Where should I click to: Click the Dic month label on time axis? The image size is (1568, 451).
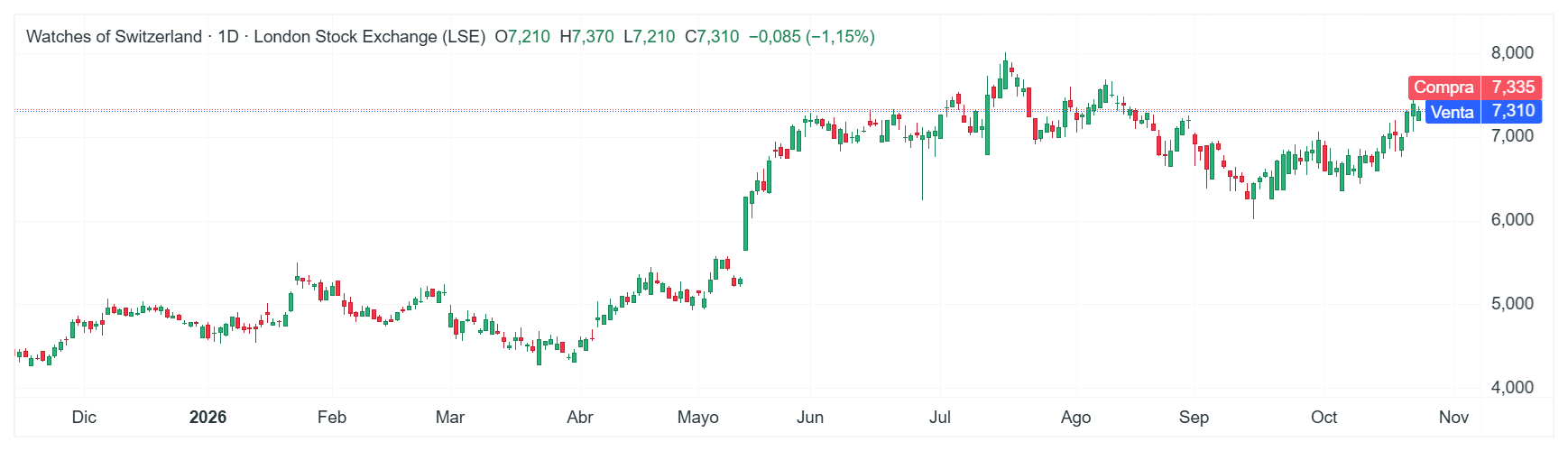[84, 417]
